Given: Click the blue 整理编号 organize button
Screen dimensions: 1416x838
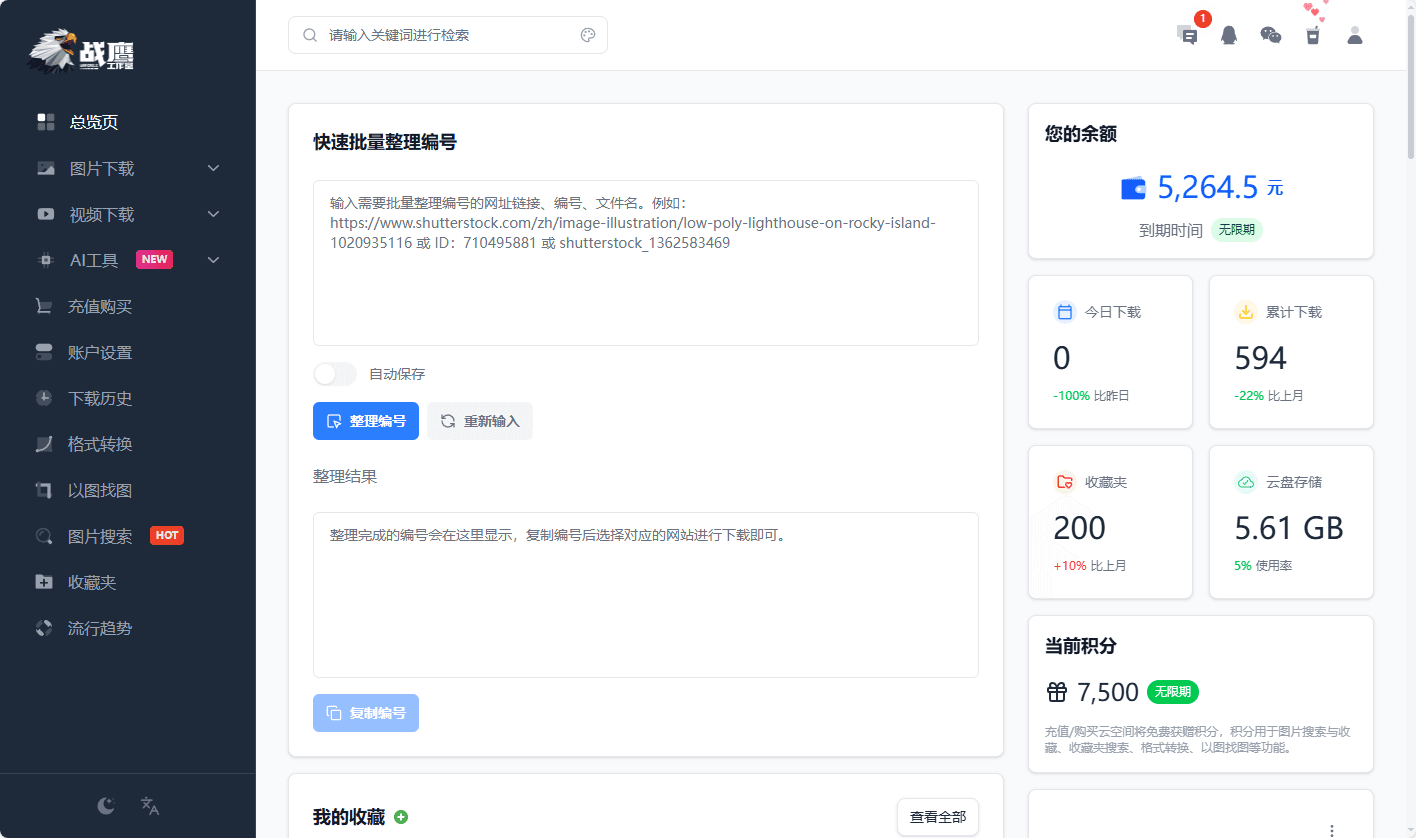Looking at the screenshot, I should click(366, 421).
